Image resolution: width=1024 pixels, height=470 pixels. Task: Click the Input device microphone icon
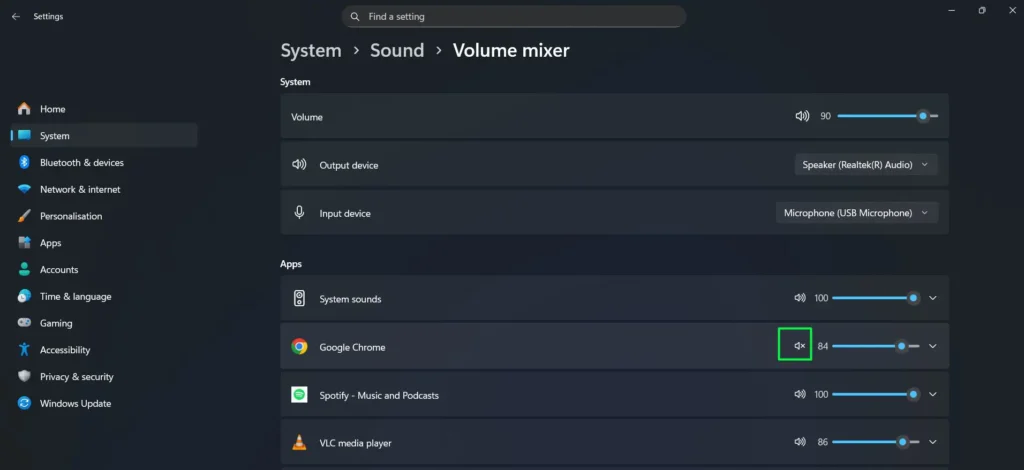coord(299,212)
